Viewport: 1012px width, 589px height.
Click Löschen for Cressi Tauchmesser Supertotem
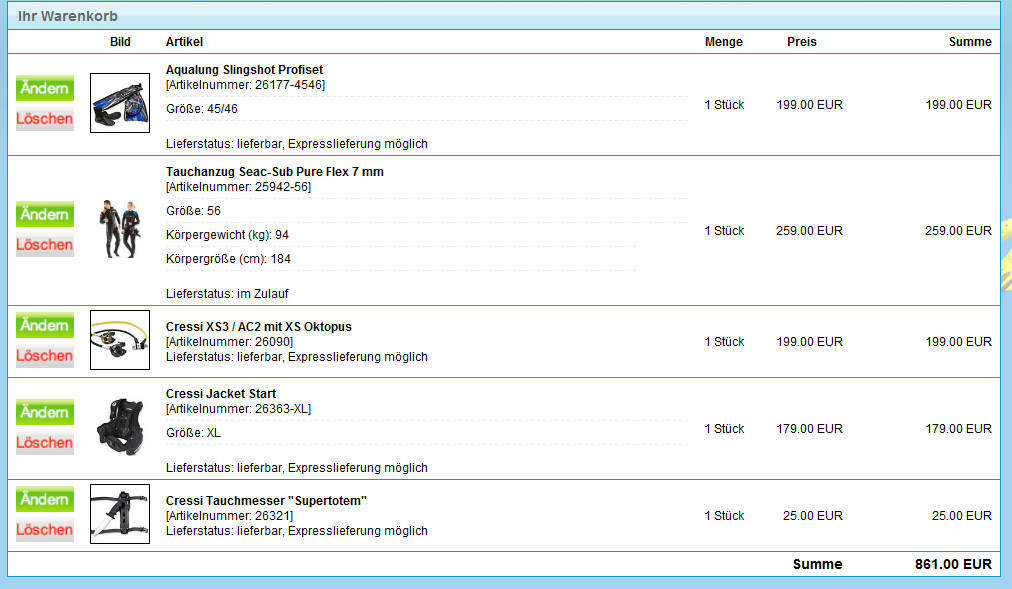45,530
